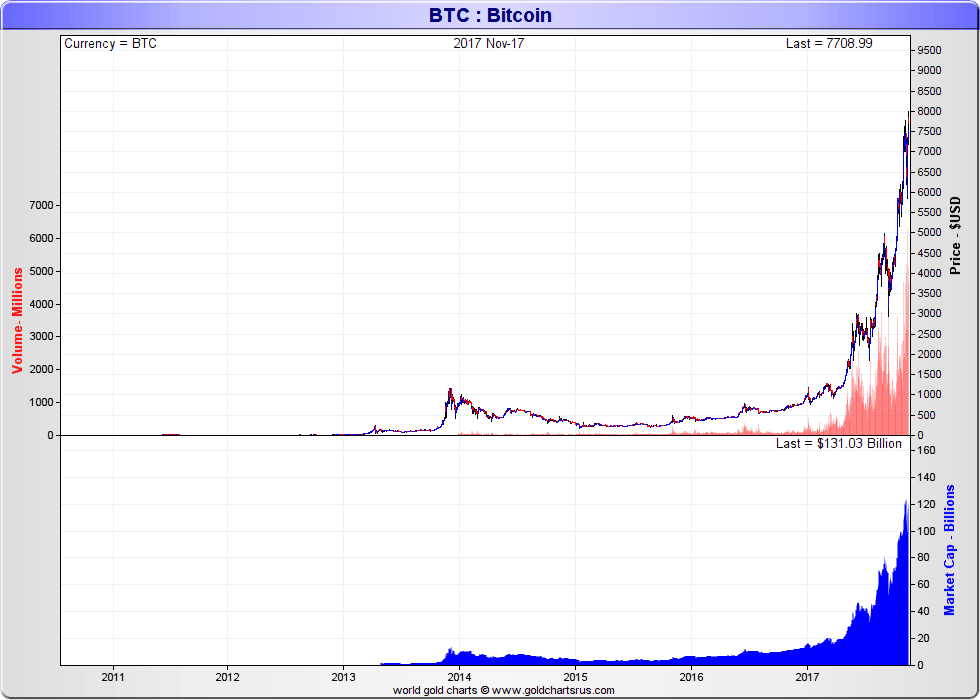Click the 80 market cap tick
This screenshot has height=700, width=980.
[924, 558]
